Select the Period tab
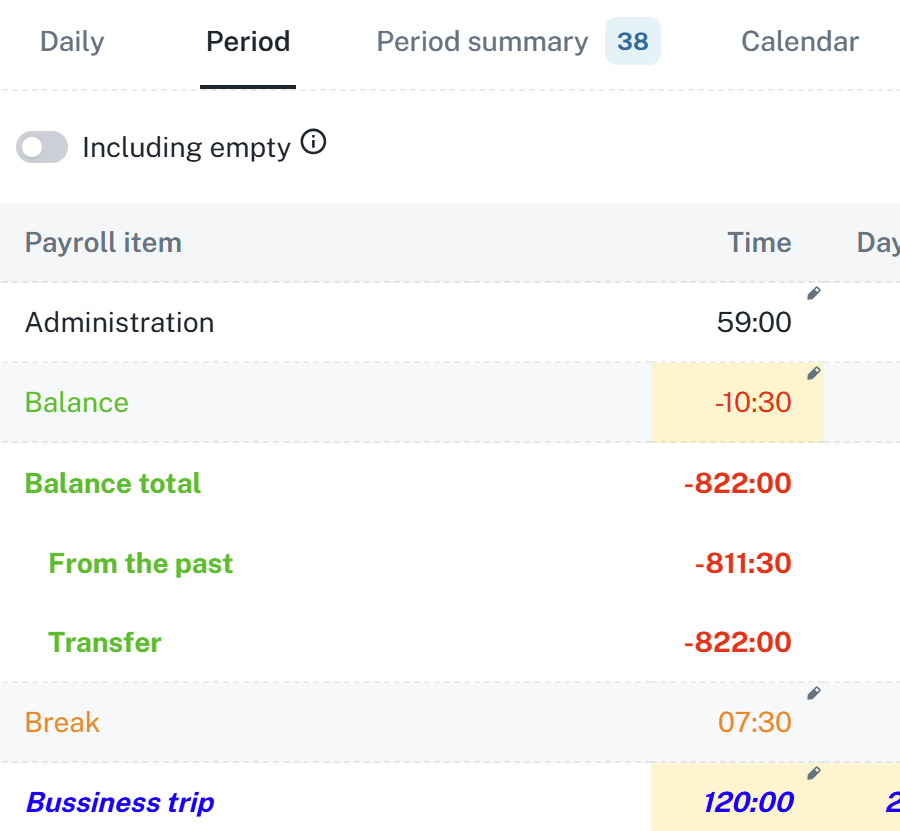 [248, 42]
